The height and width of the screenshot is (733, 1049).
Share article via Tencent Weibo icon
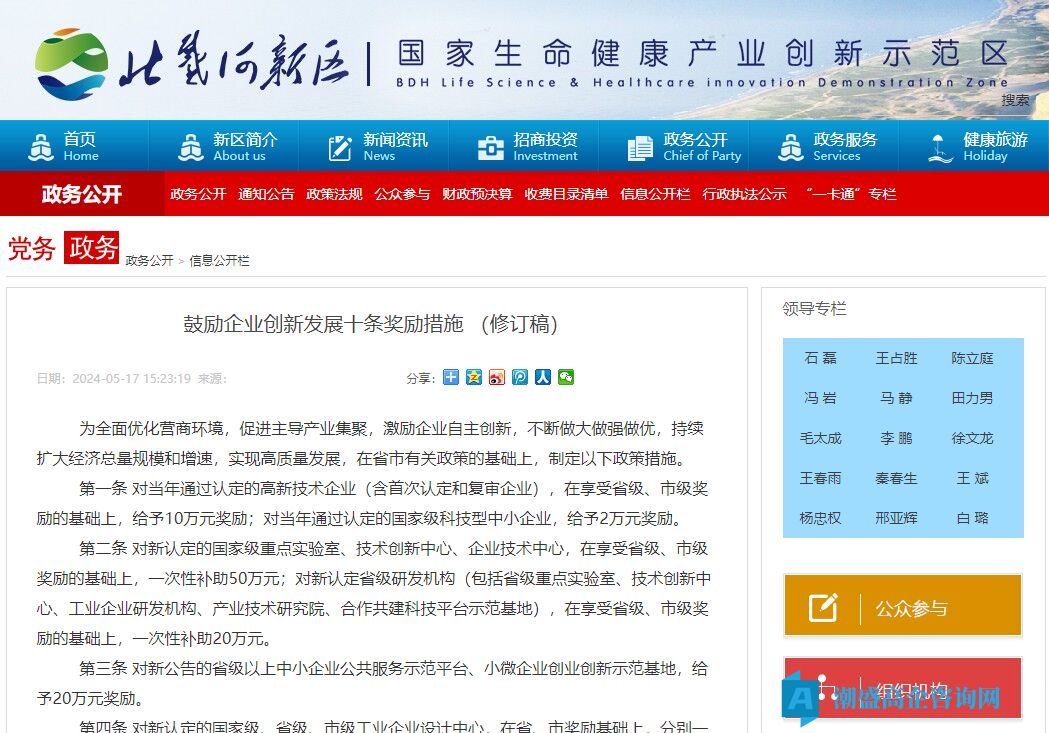tap(520, 377)
